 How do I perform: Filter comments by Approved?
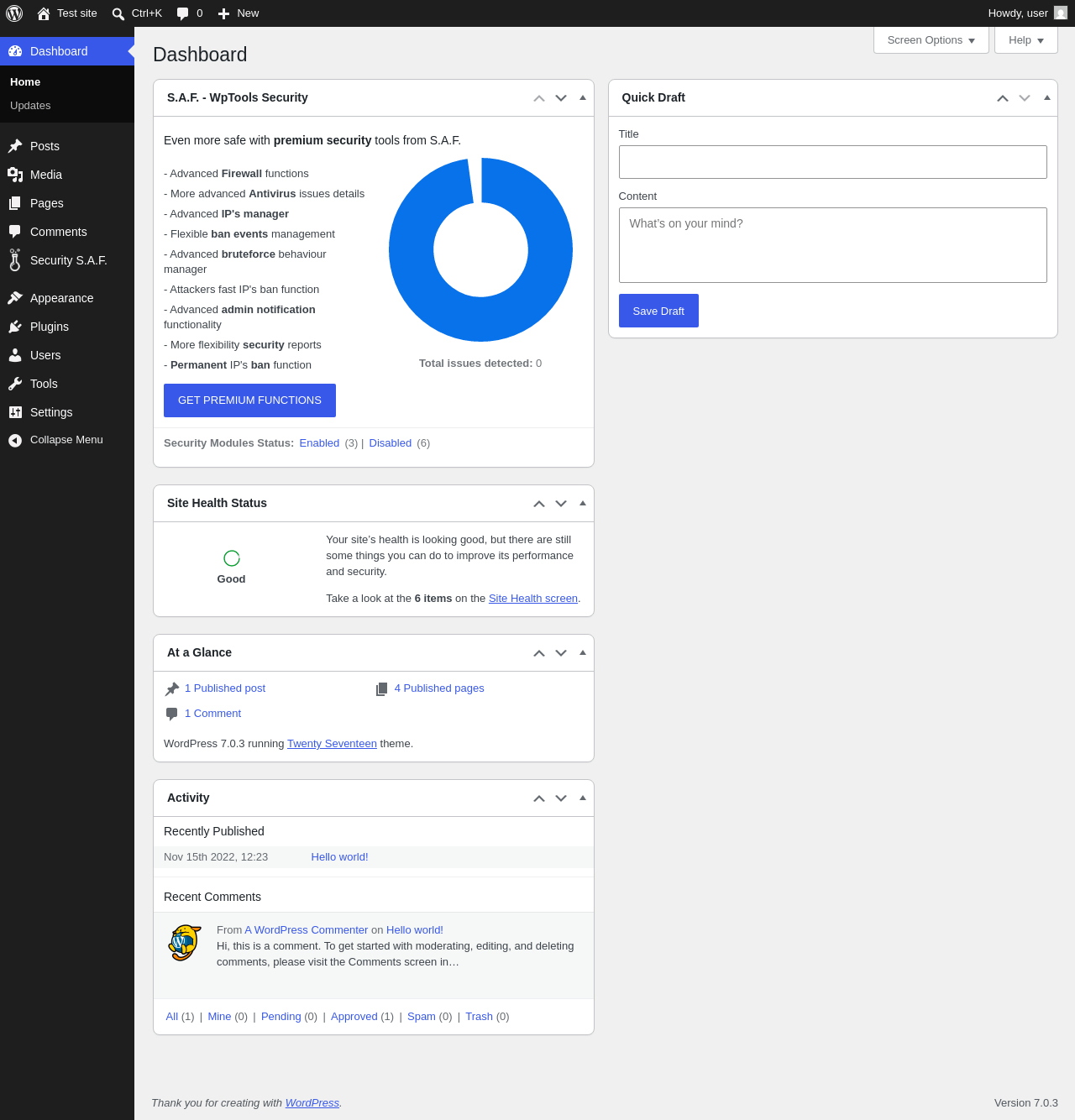pyautogui.click(x=354, y=1017)
